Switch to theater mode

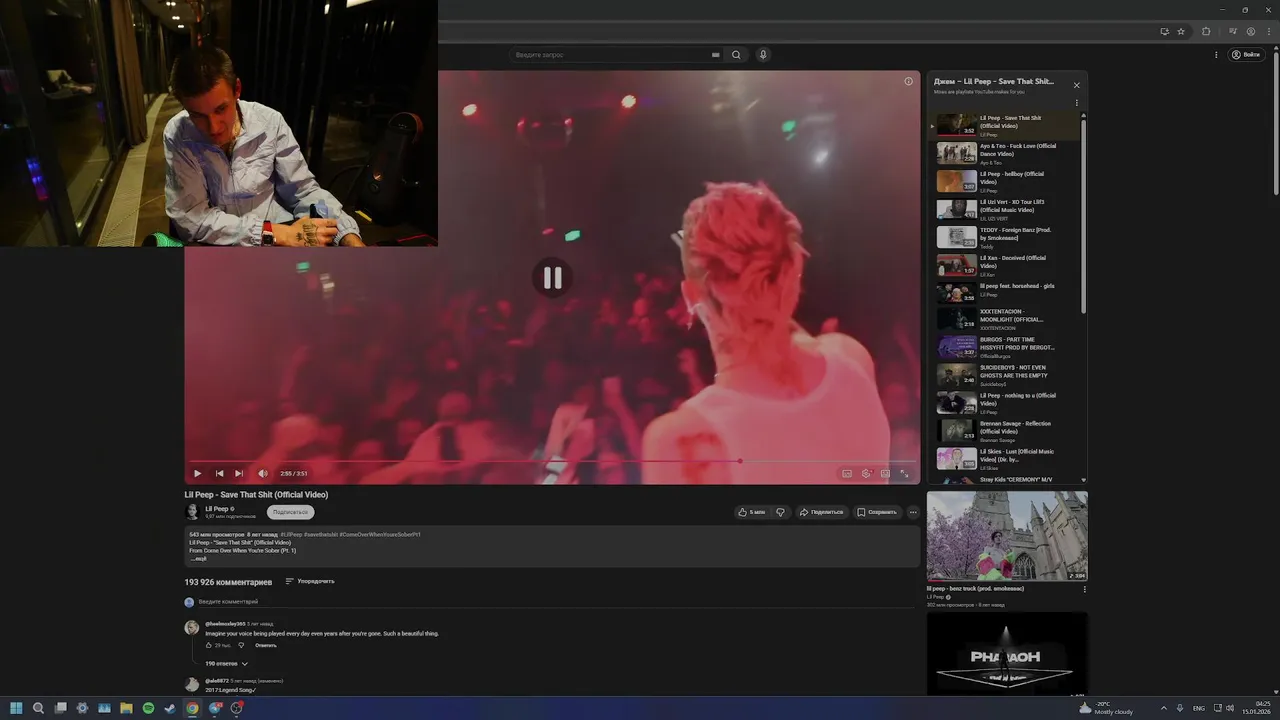tap(885, 473)
